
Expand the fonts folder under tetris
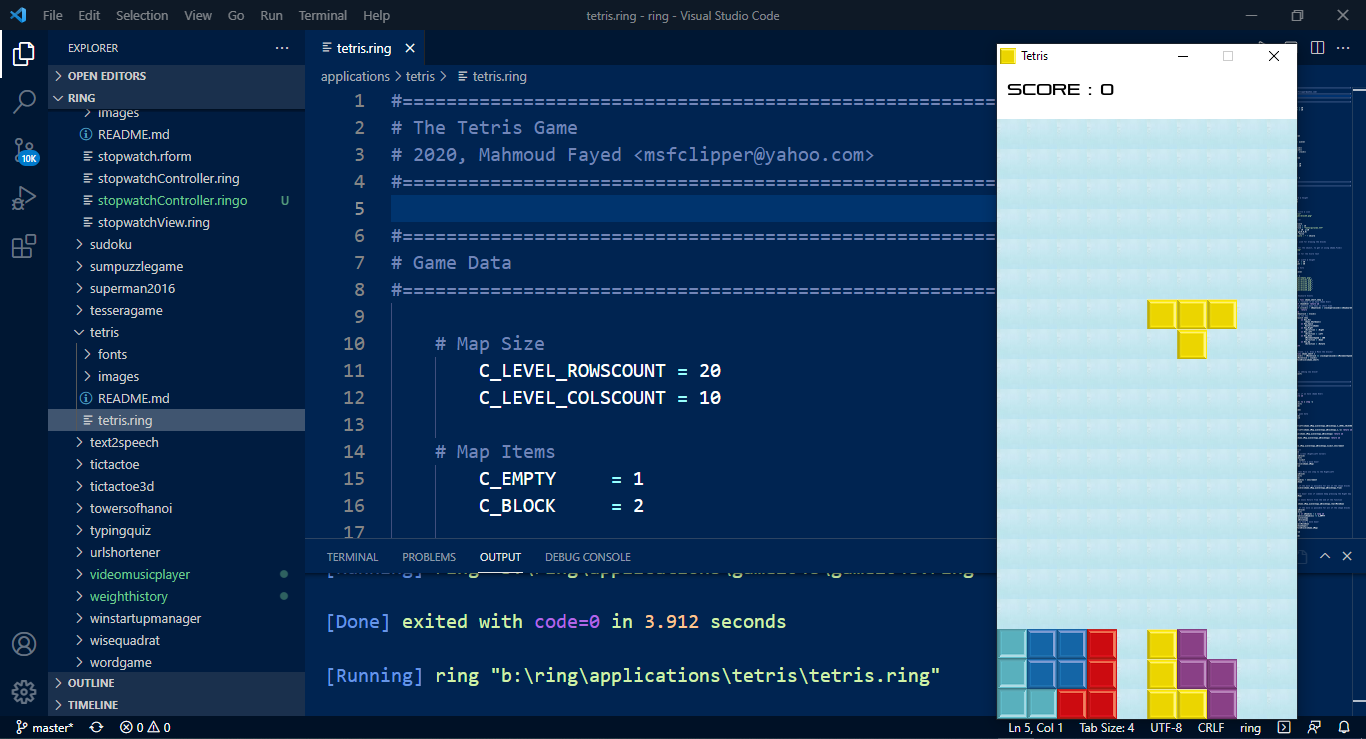pos(112,354)
